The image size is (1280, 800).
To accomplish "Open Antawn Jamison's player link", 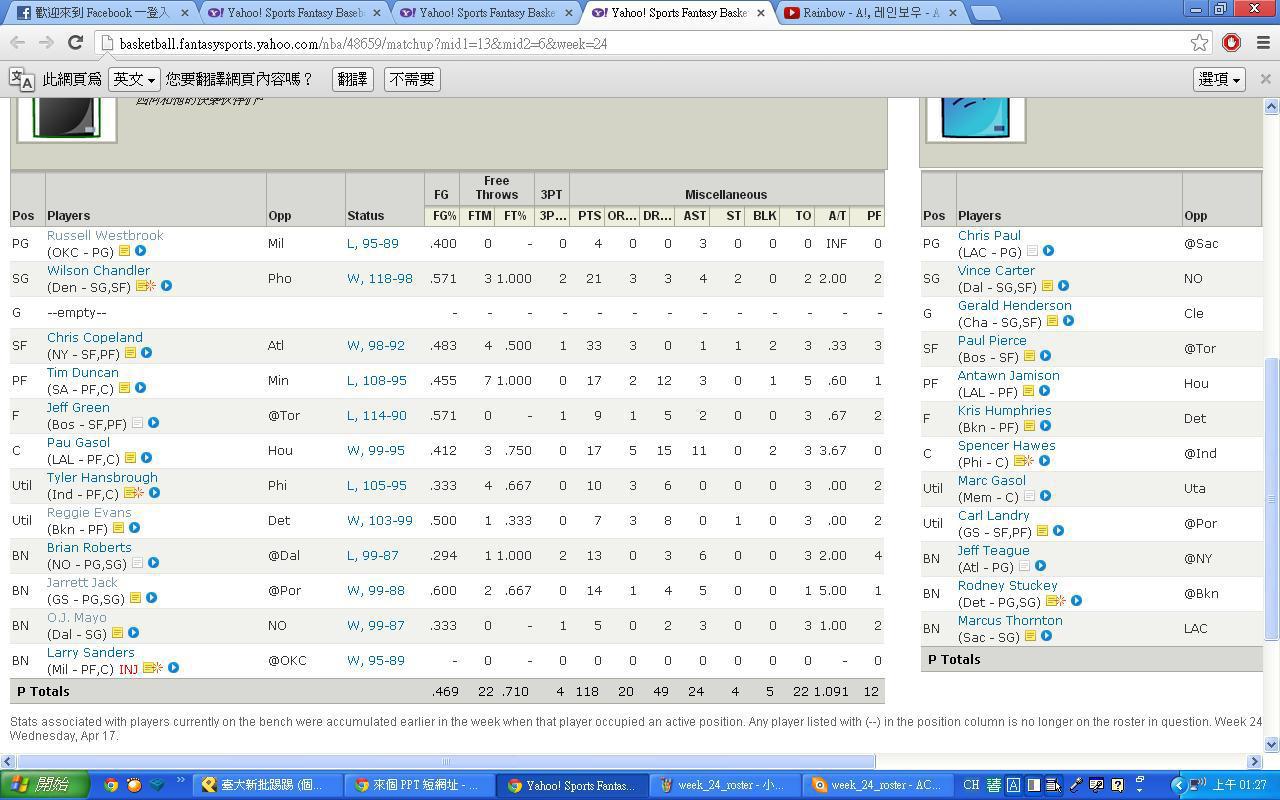I will [1008, 376].
